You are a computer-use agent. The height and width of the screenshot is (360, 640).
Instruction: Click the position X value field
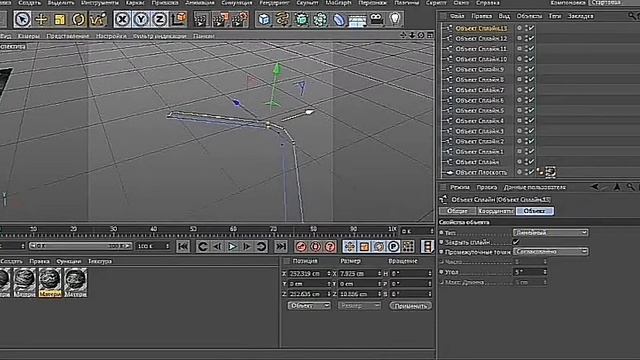[308, 273]
